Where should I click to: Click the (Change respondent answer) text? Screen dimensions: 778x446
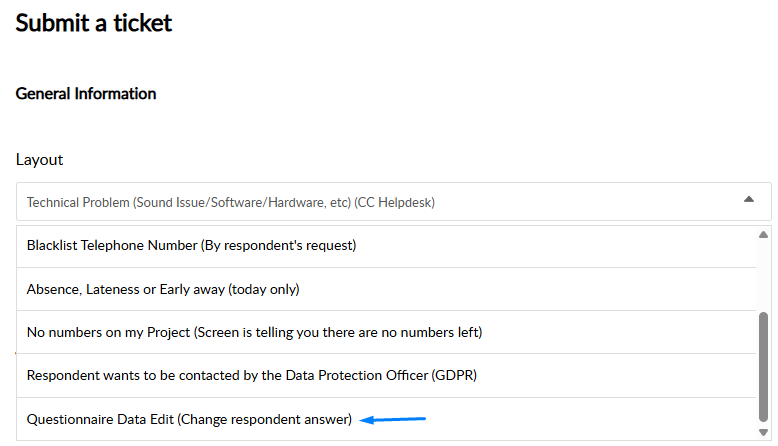(265, 420)
